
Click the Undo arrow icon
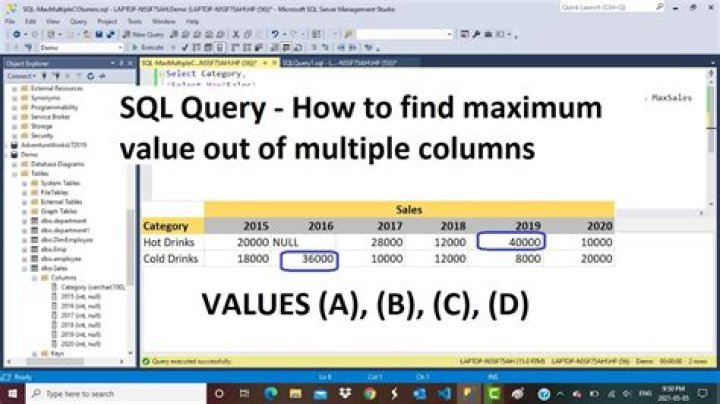(275, 34)
